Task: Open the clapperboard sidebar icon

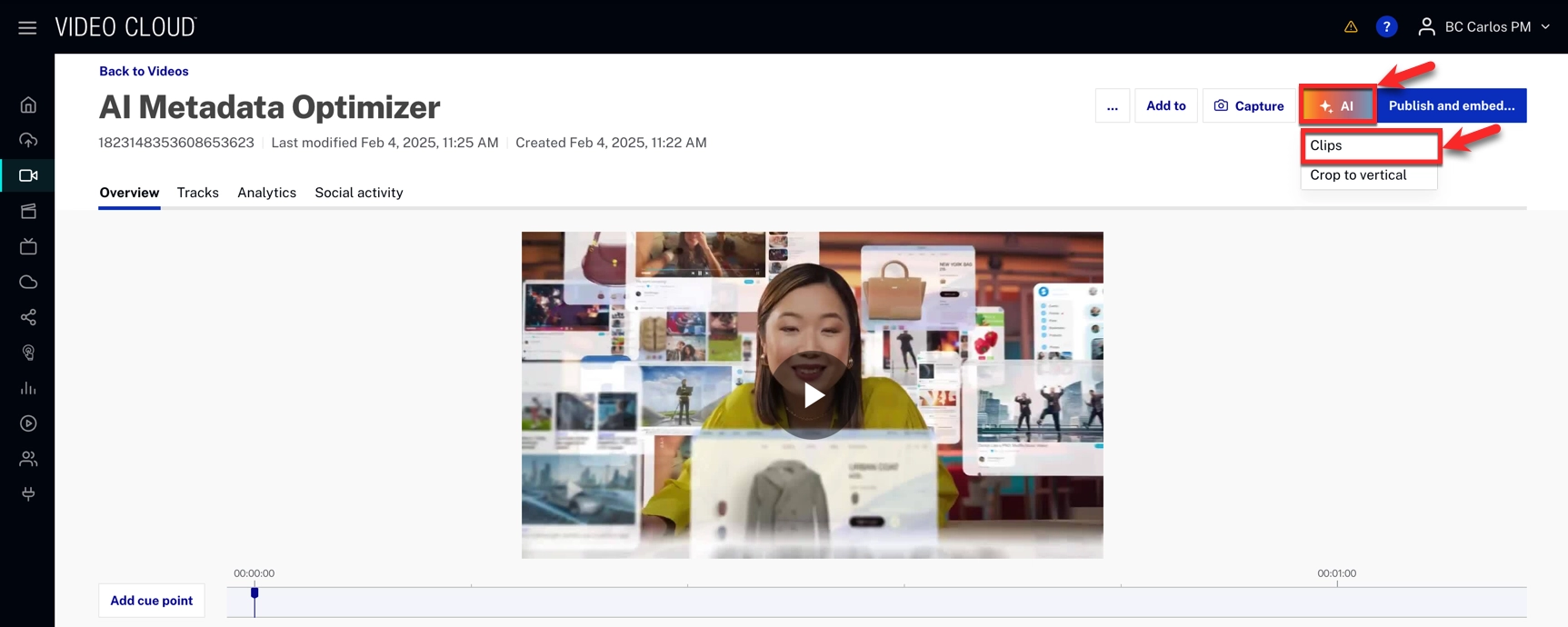Action: (28, 211)
